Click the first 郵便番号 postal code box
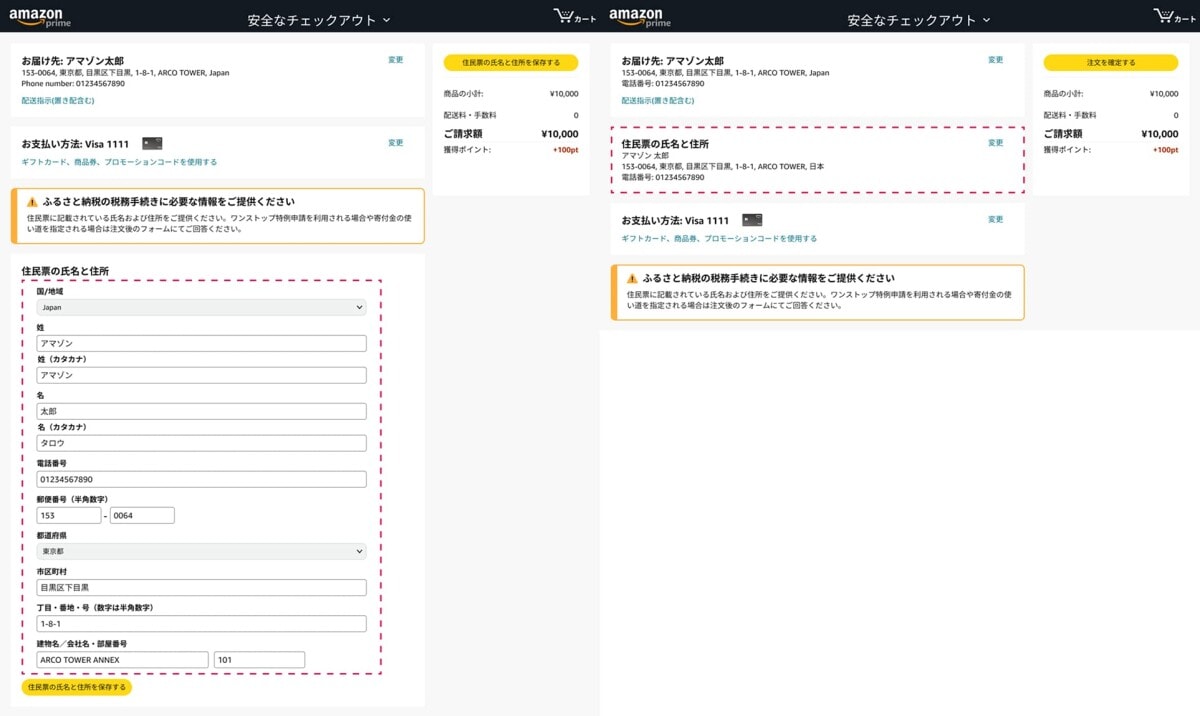Screen dimensions: 1200x716 [68, 514]
